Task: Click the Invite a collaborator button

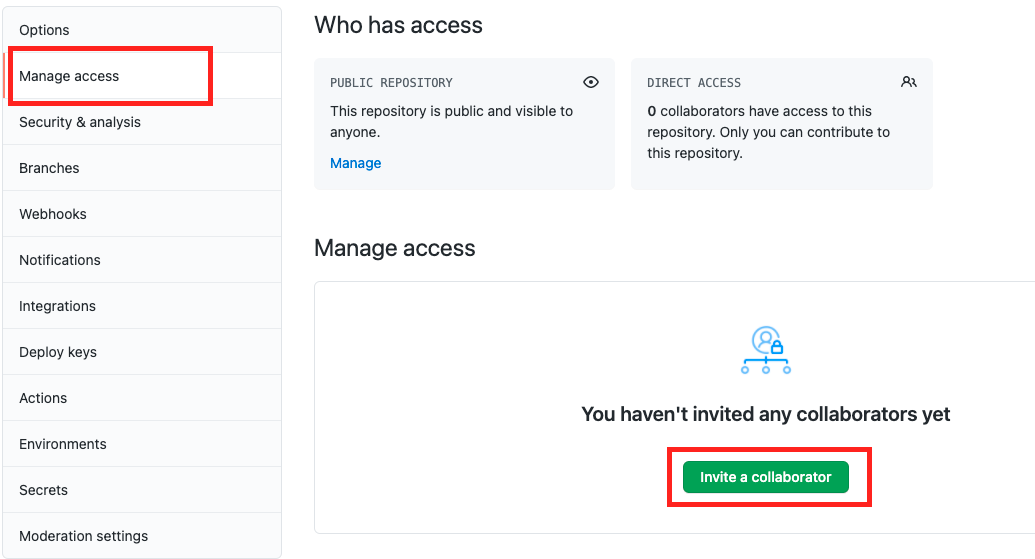Action: (766, 477)
